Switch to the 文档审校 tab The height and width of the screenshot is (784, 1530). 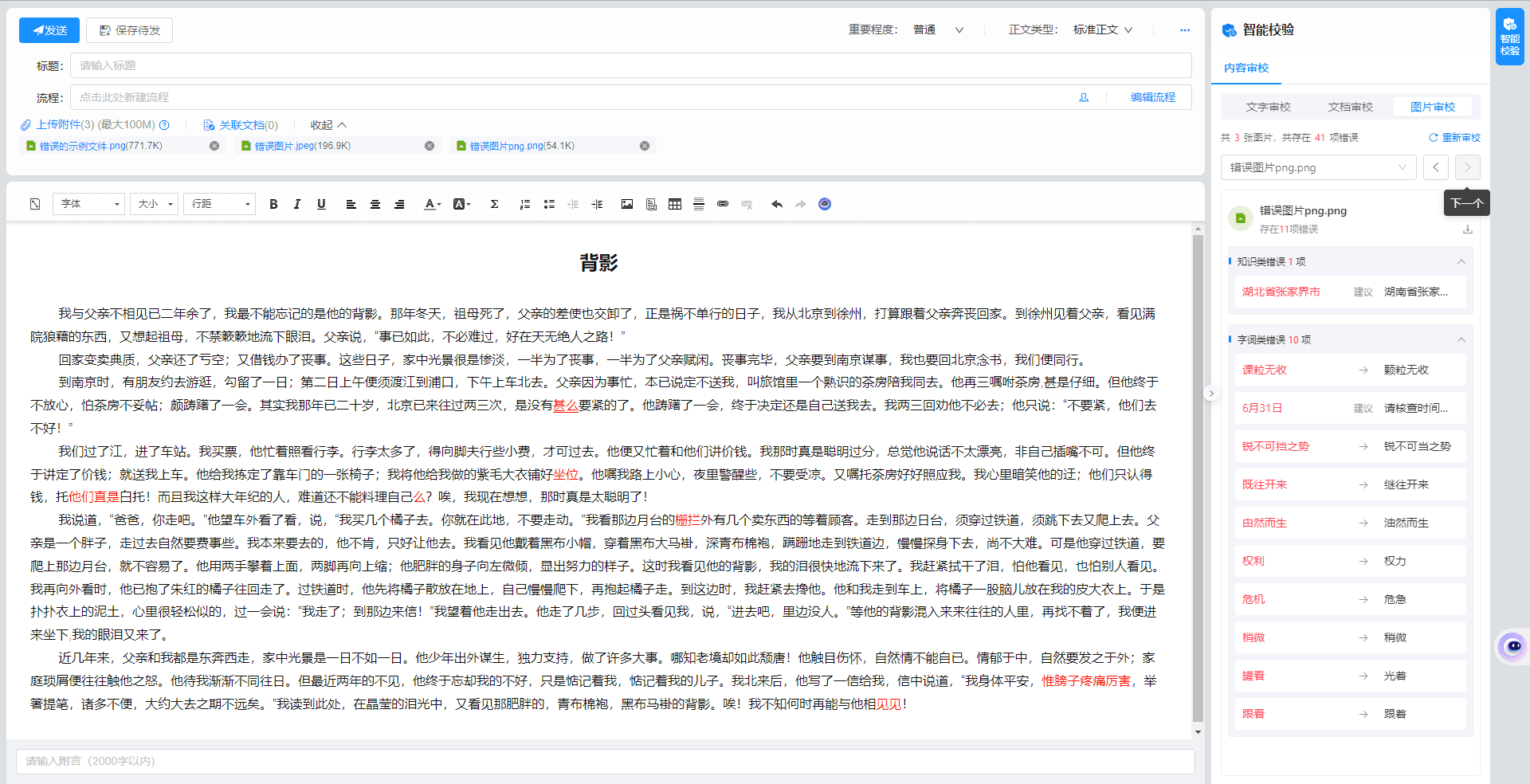pos(1350,107)
